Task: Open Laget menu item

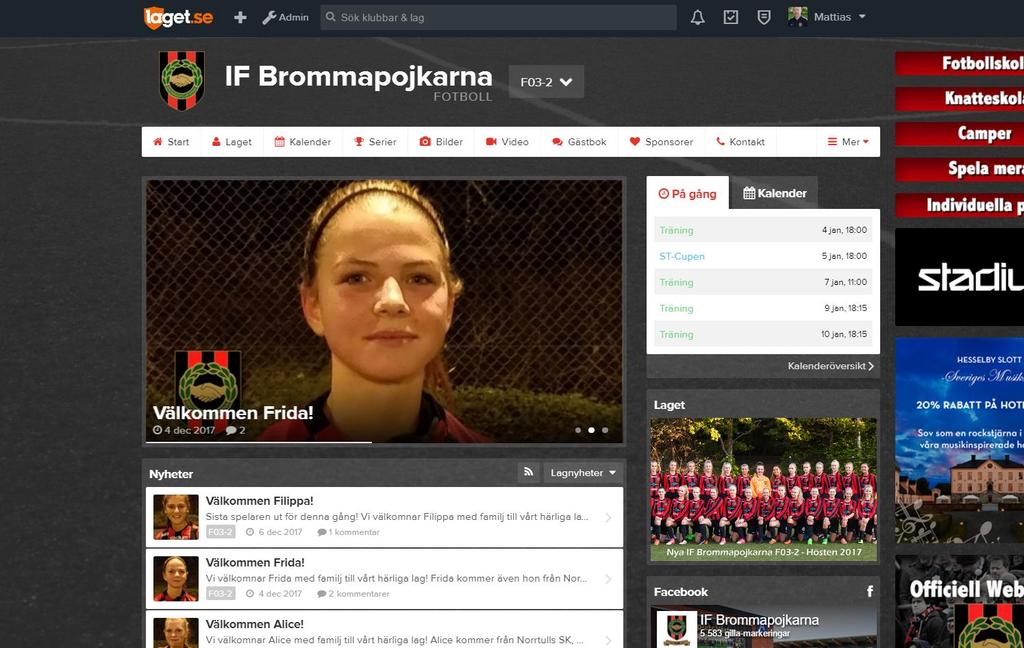Action: tap(232, 142)
